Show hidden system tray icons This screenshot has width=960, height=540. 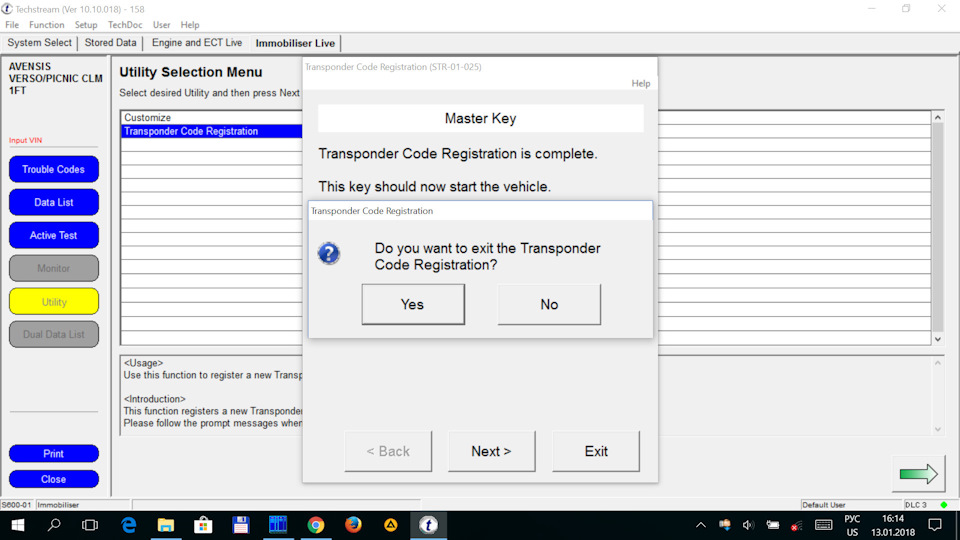(x=701, y=525)
